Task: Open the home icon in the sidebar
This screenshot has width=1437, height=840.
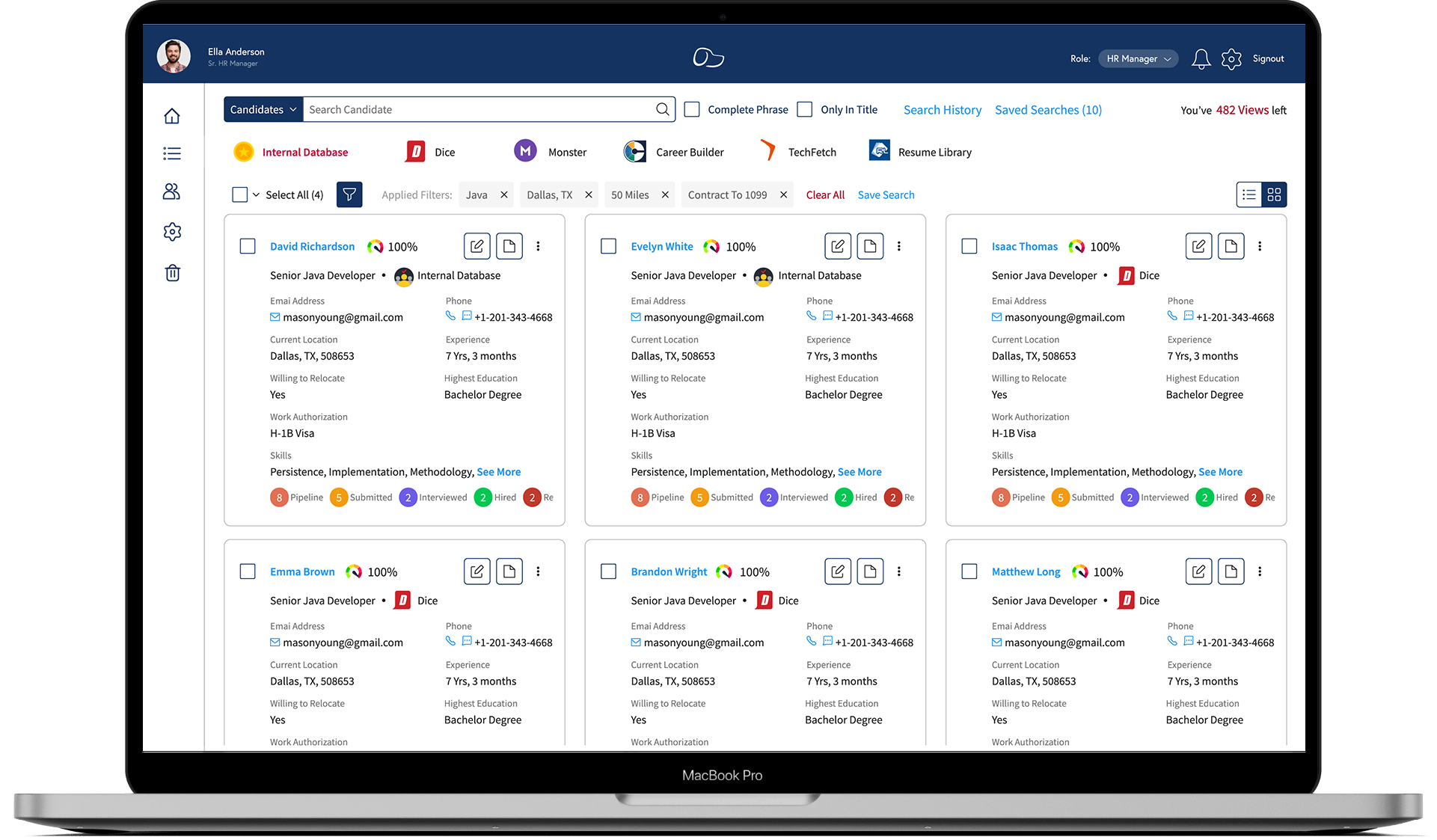Action: [172, 115]
